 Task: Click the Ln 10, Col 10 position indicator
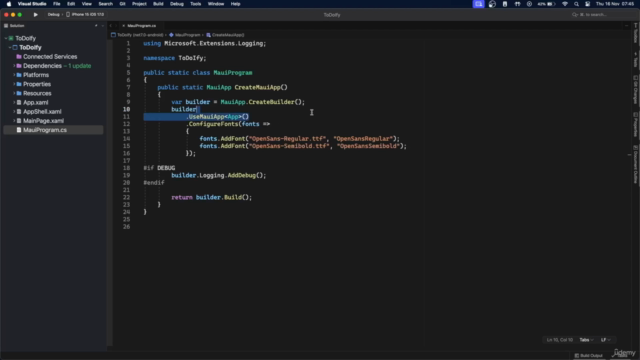[560, 340]
